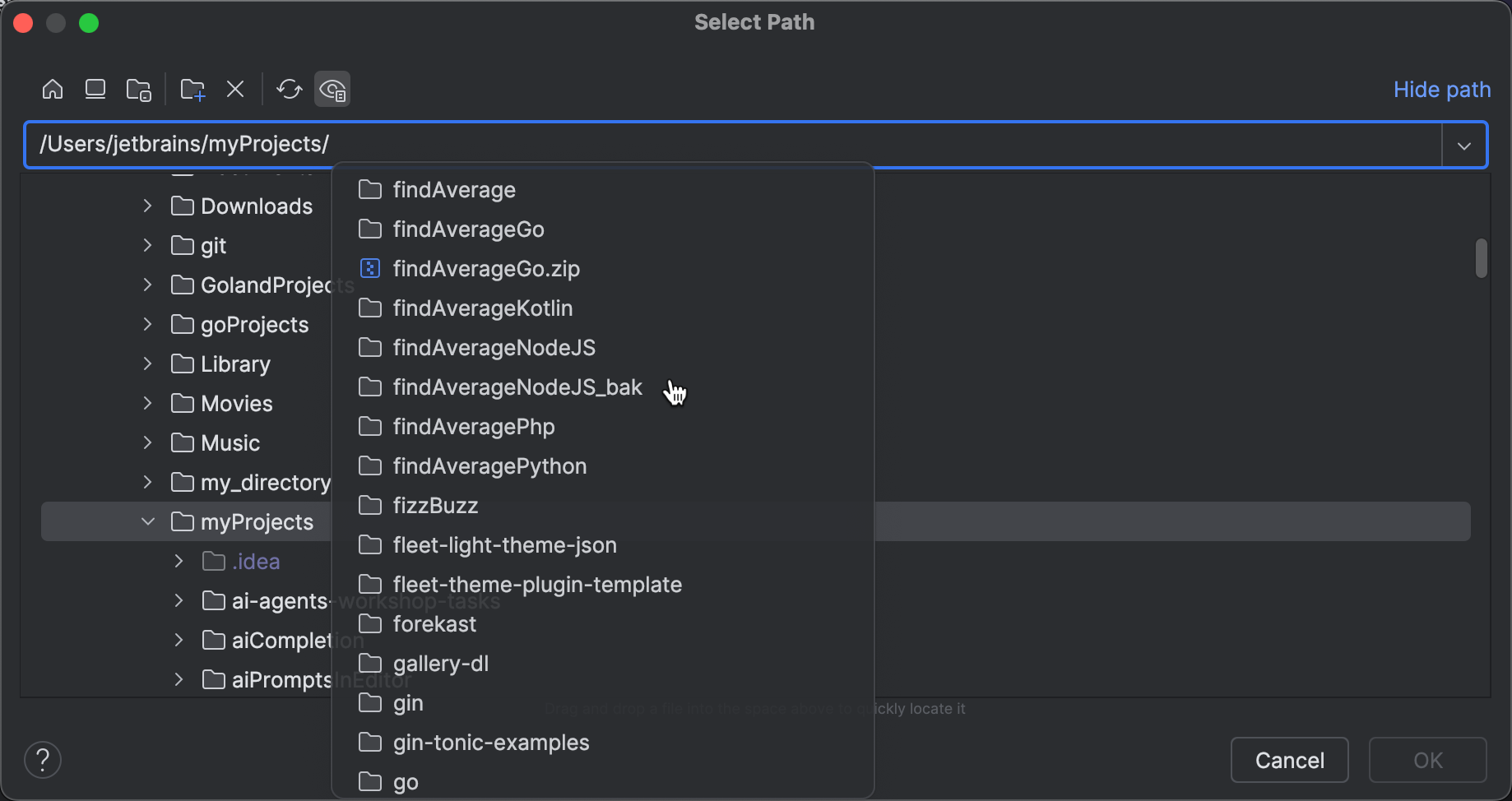Viewport: 1512px width, 801px height.
Task: Create a new folder
Action: point(192,89)
